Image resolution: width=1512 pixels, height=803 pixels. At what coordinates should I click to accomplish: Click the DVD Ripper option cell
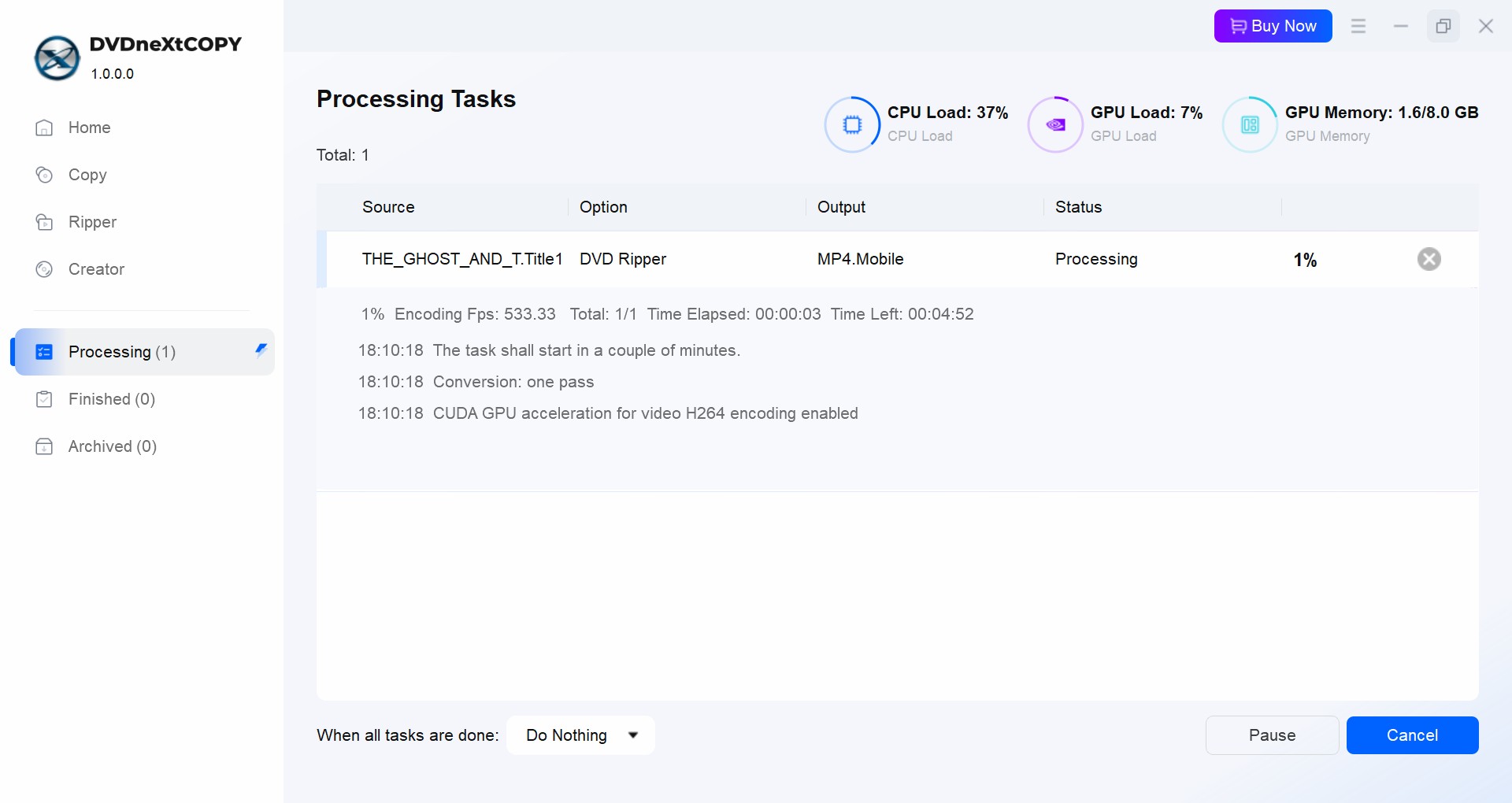click(623, 259)
